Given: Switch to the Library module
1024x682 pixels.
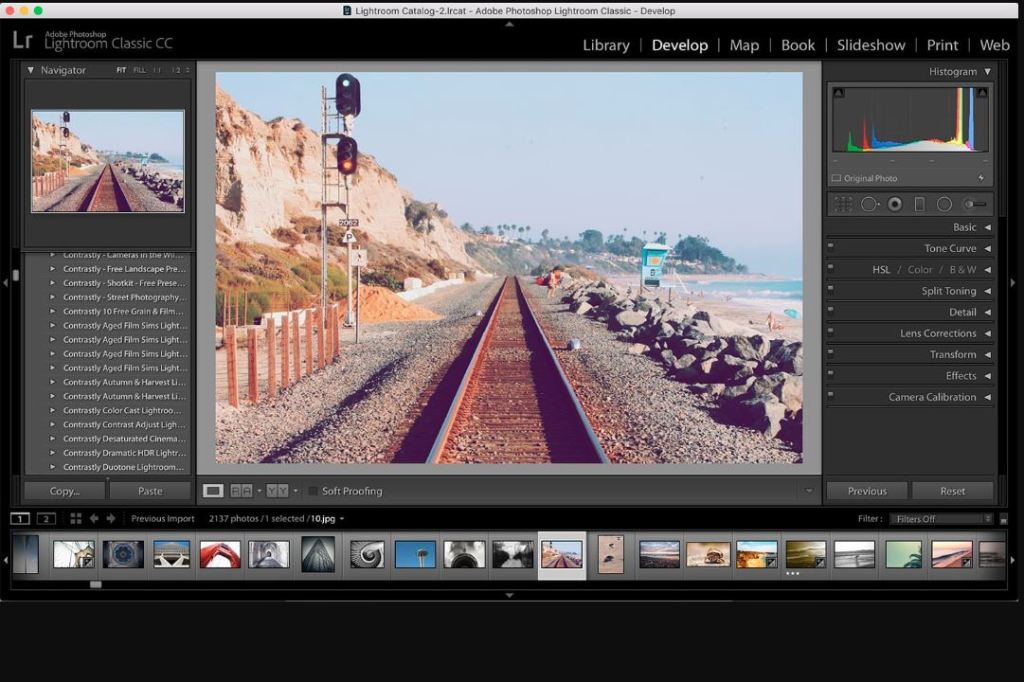Looking at the screenshot, I should pos(606,45).
